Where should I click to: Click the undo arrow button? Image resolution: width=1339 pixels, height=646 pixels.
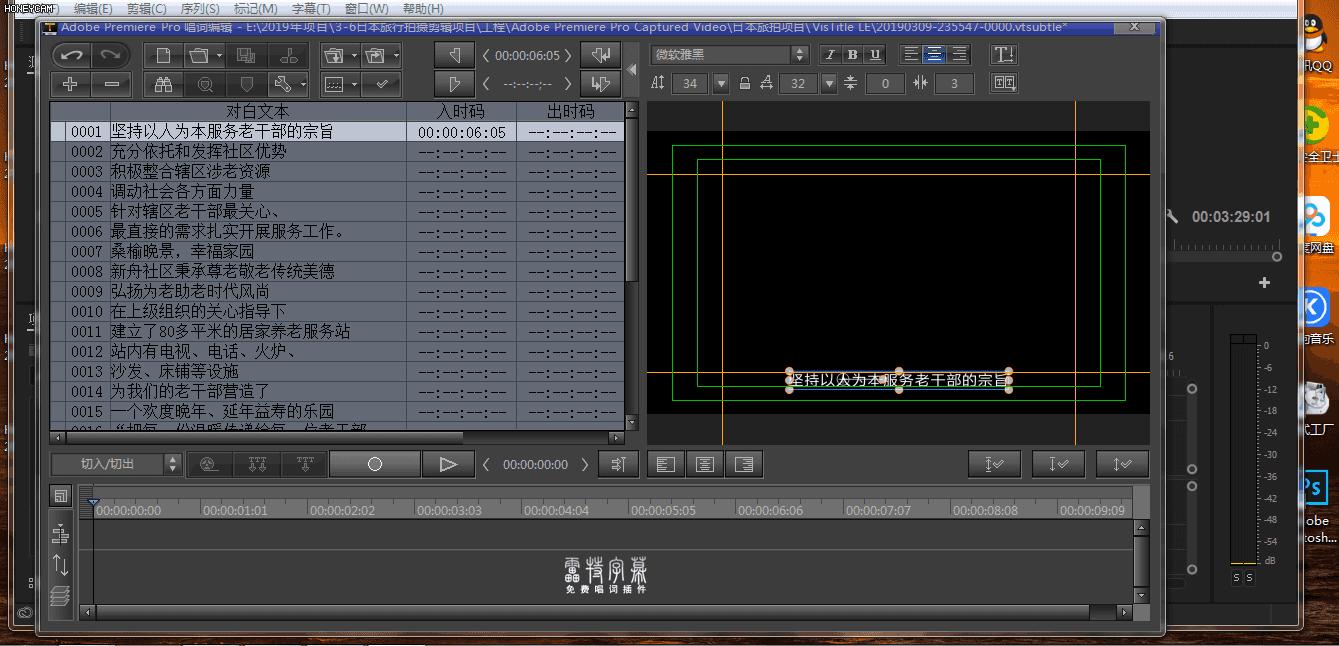(x=70, y=55)
